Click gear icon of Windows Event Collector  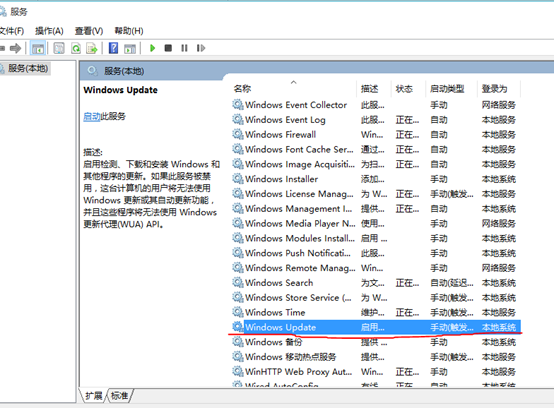pos(238,105)
